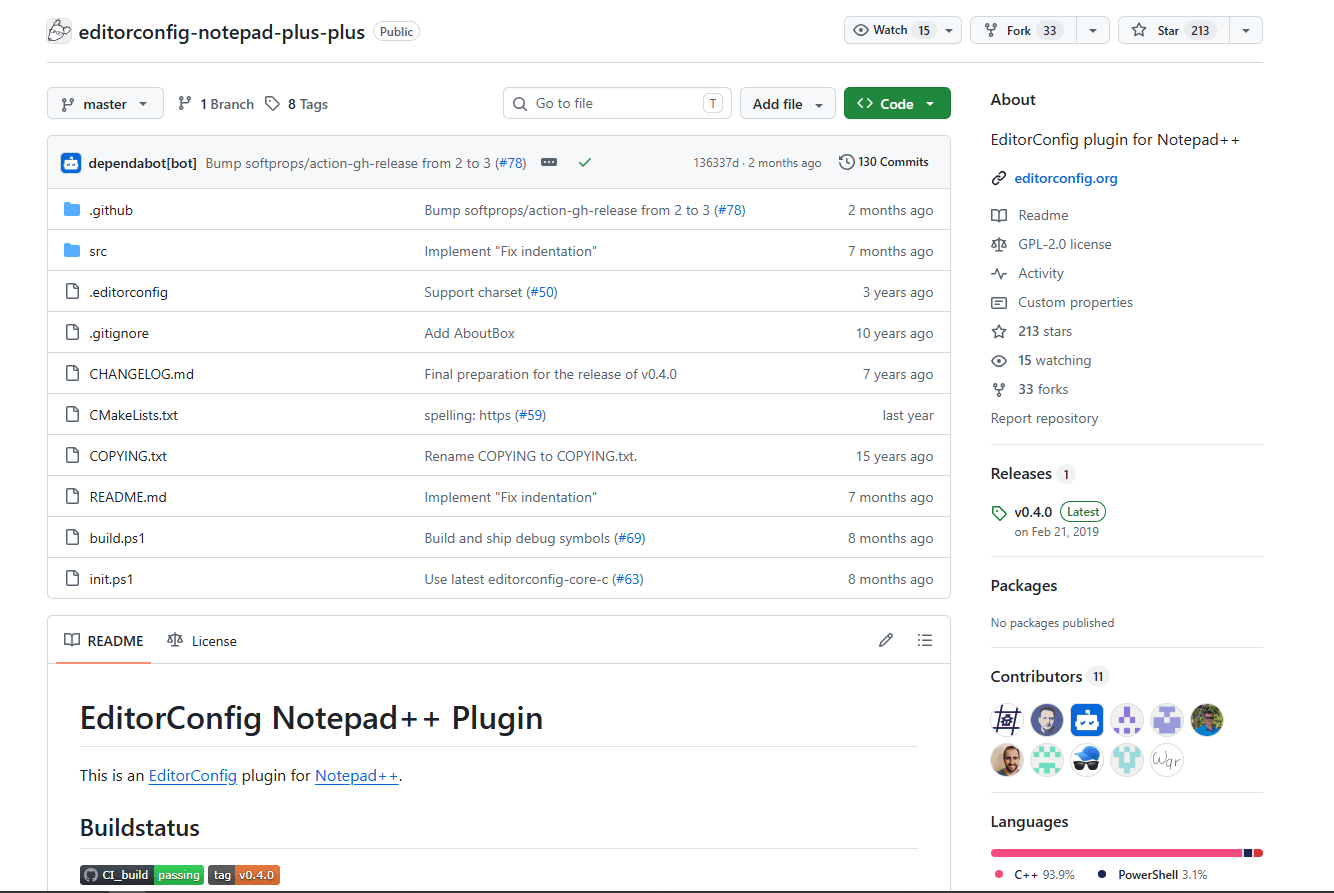Switch to the README tab
Viewport: 1334px width, 893px height.
click(104, 641)
